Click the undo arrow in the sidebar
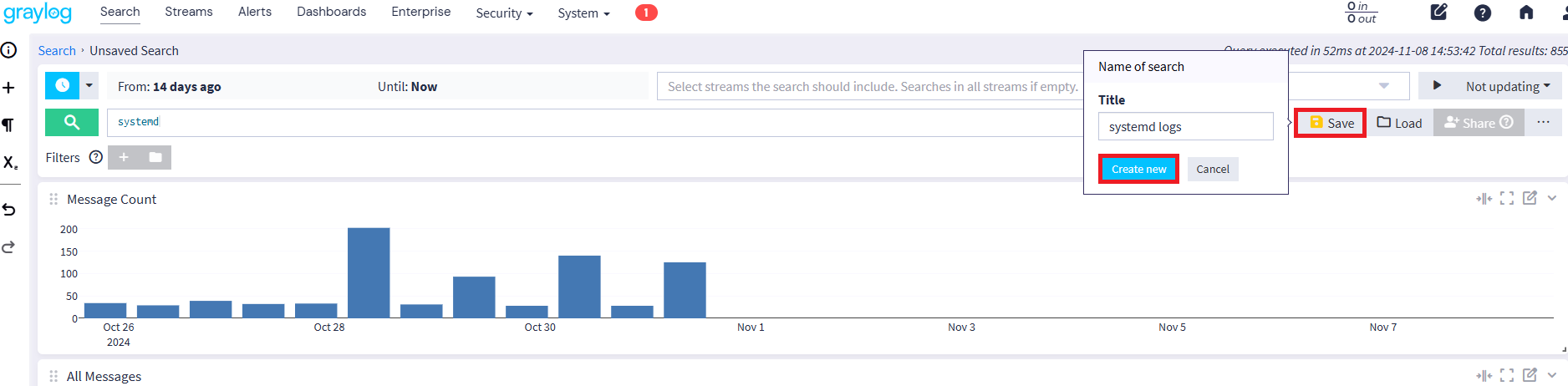 9,209
